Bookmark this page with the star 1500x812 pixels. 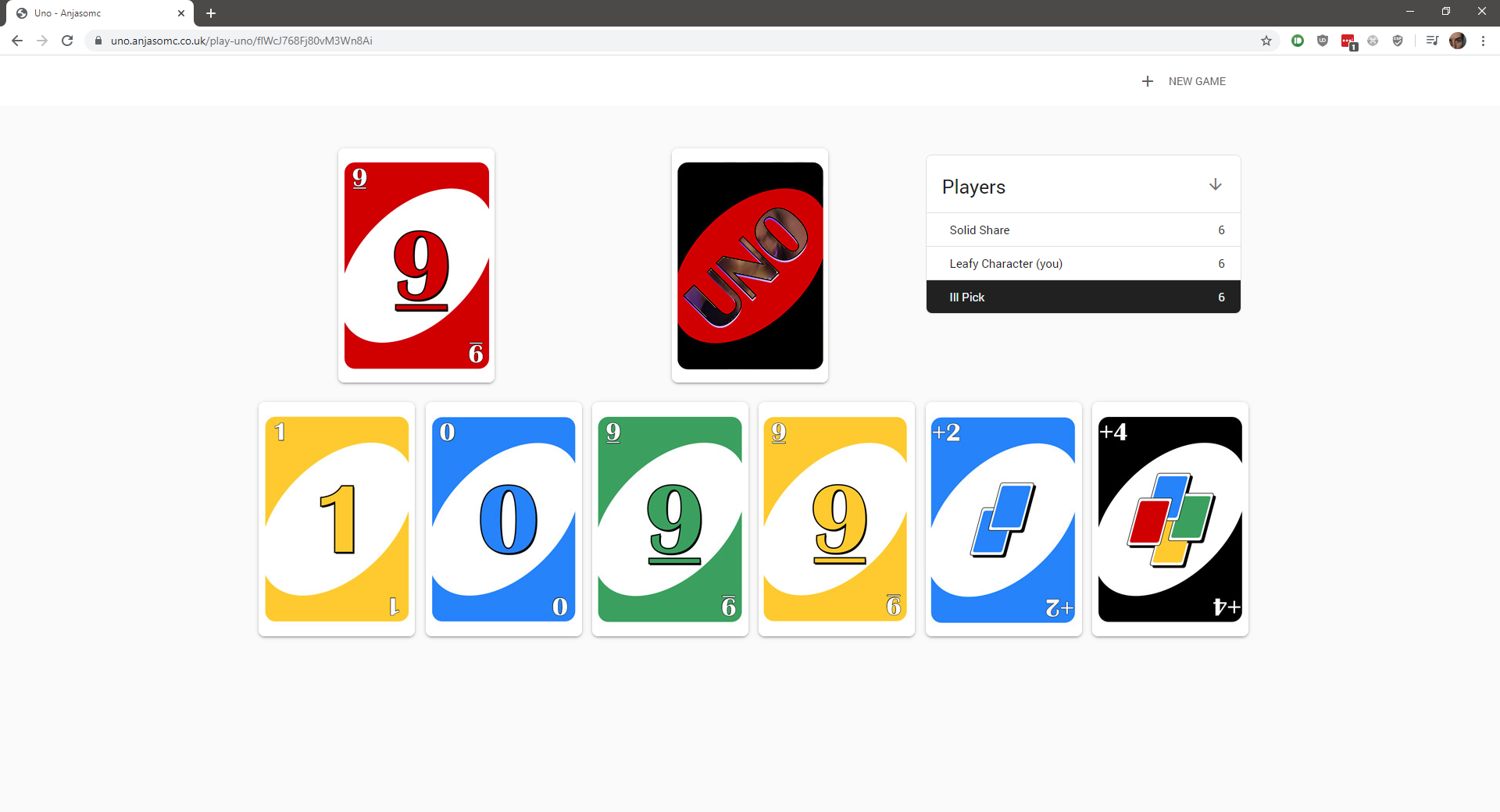[1266, 41]
